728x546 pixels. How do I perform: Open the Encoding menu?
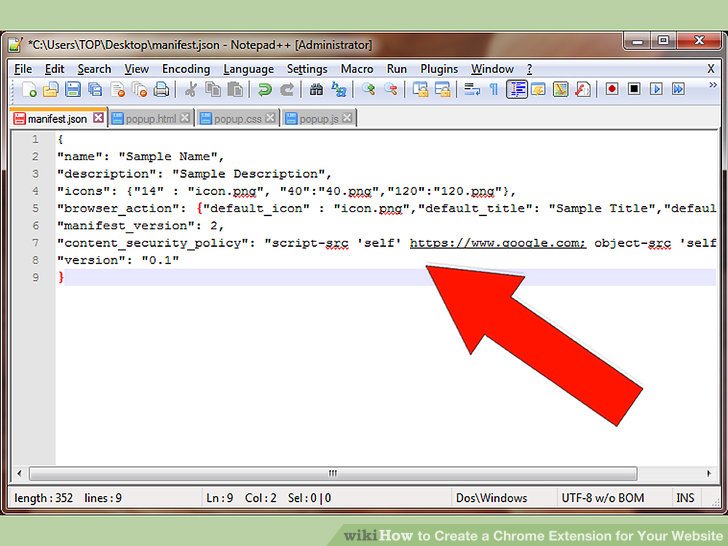tap(186, 69)
